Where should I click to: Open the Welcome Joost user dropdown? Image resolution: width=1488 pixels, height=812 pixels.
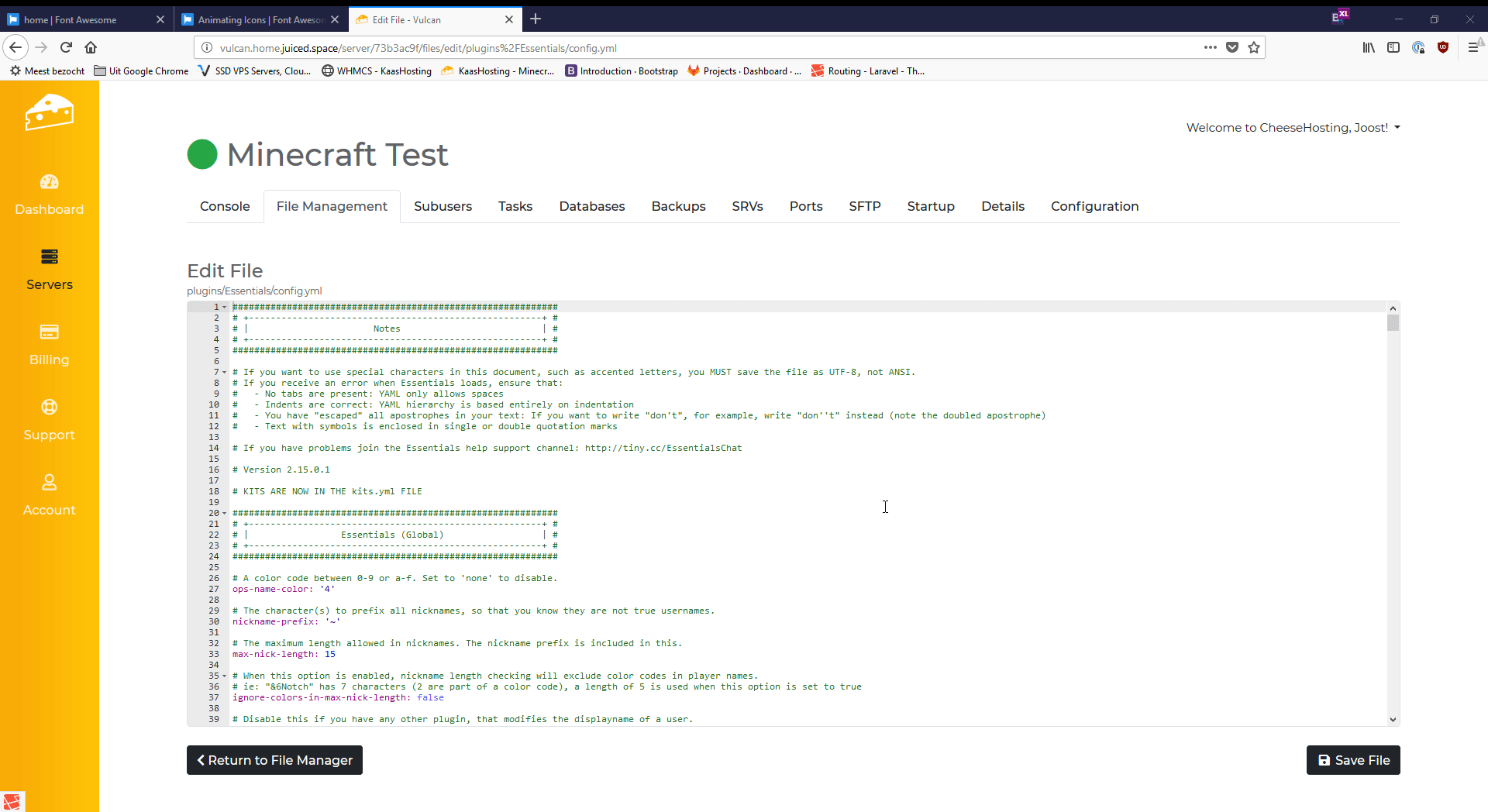(1293, 128)
